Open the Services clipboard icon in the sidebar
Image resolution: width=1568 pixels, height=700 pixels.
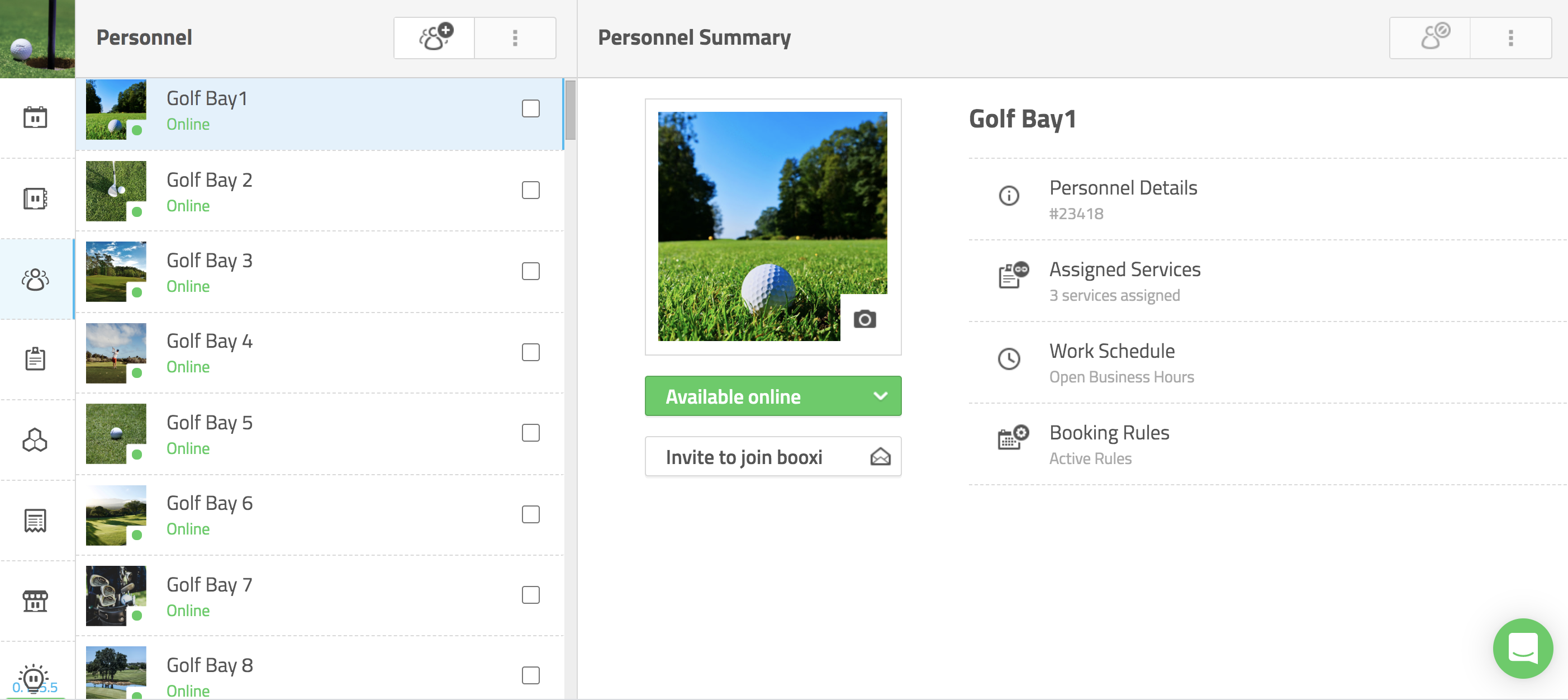point(36,360)
